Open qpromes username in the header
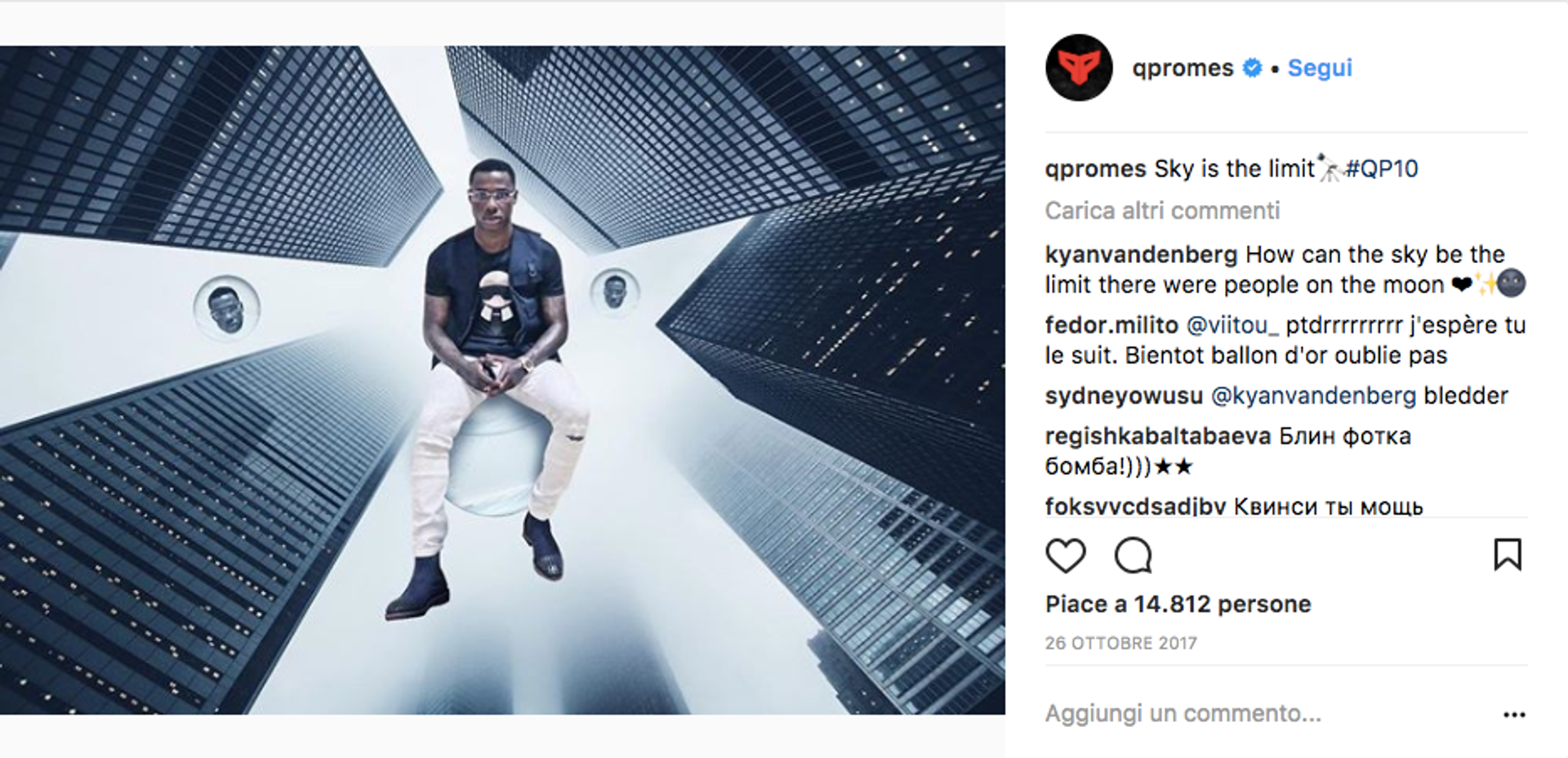This screenshot has height=758, width=1568. (x=1183, y=68)
